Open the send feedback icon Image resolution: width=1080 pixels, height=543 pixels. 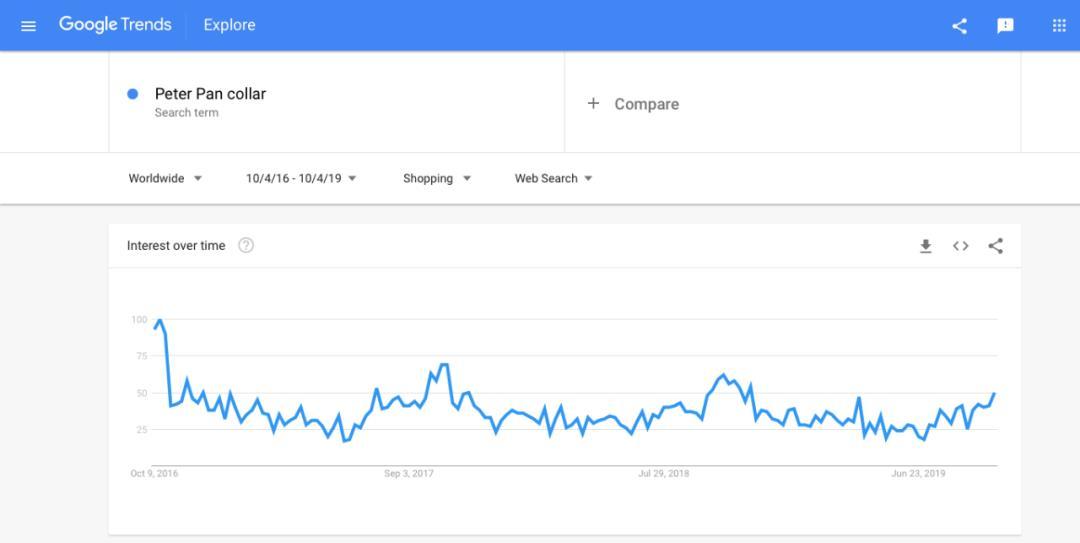1006,26
